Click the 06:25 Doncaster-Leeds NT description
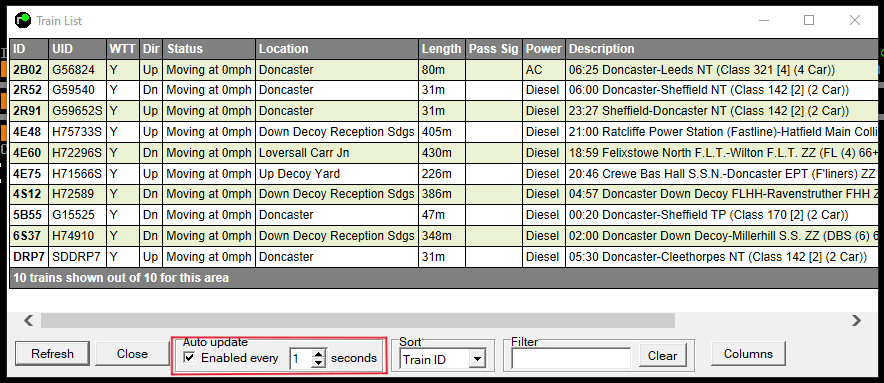 pos(722,70)
